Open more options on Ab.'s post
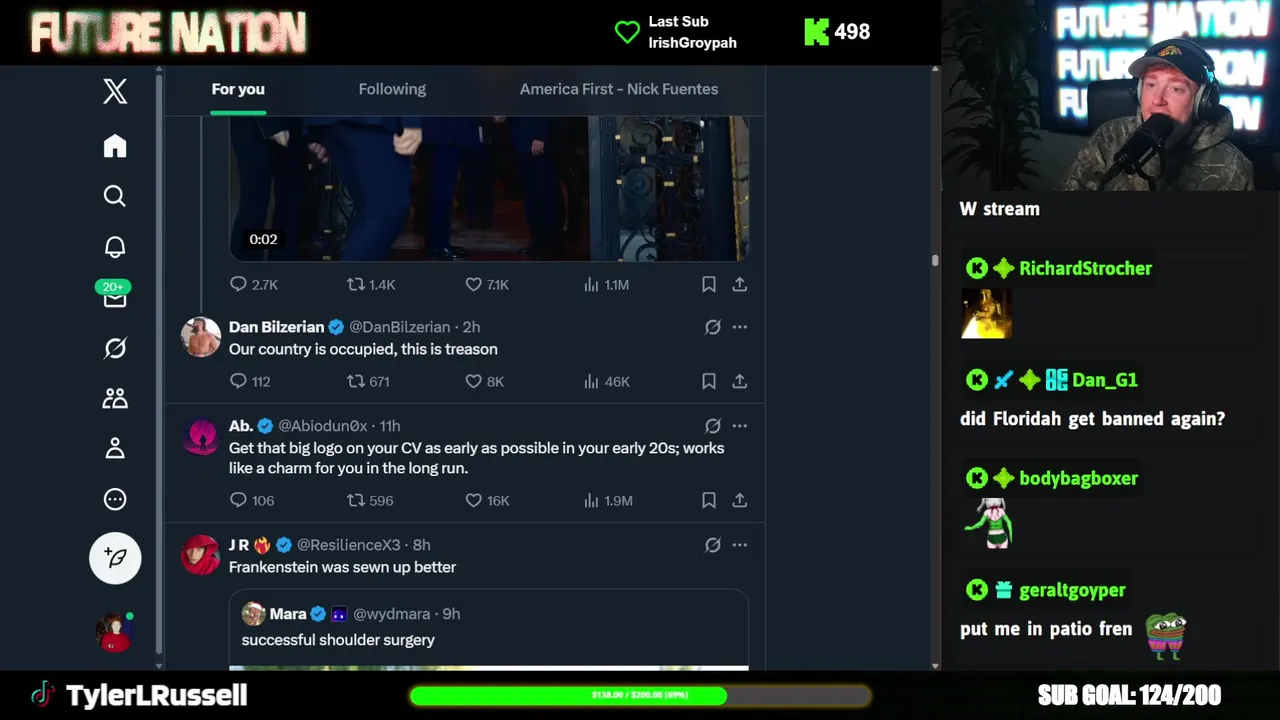This screenshot has height=720, width=1280. click(x=740, y=426)
